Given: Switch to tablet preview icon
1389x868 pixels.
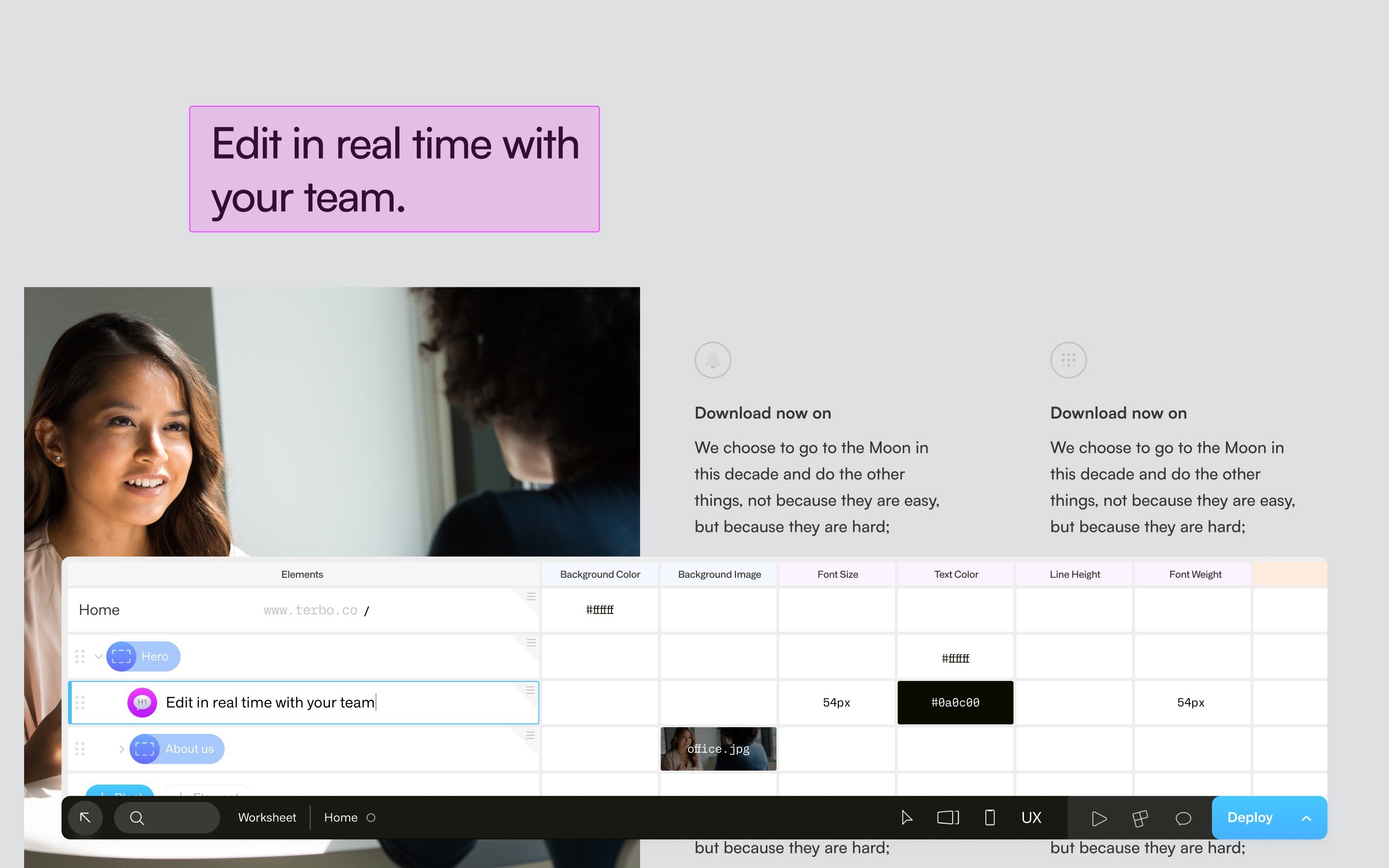Looking at the screenshot, I should 948,817.
